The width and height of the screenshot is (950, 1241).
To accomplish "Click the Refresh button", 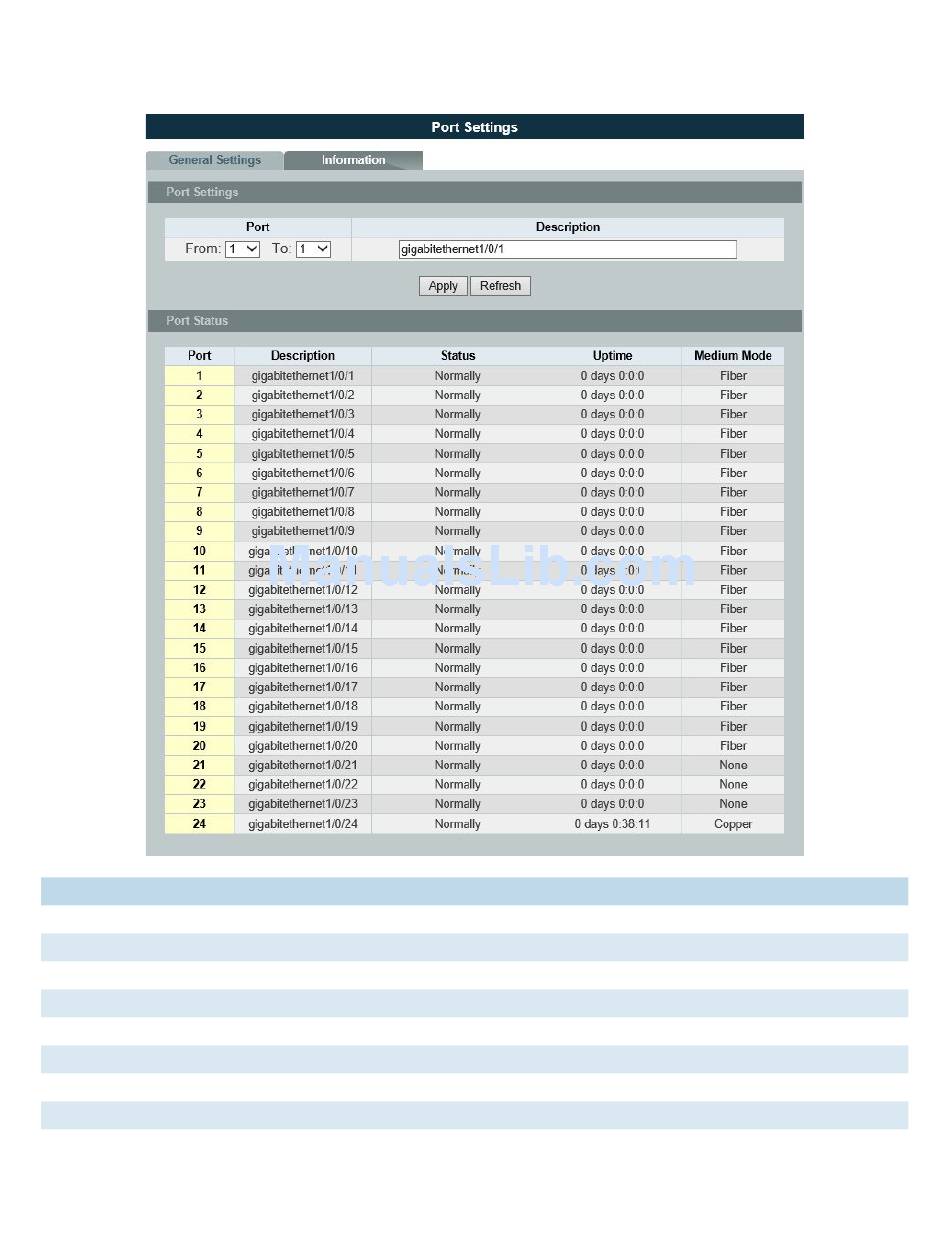I will tap(500, 286).
